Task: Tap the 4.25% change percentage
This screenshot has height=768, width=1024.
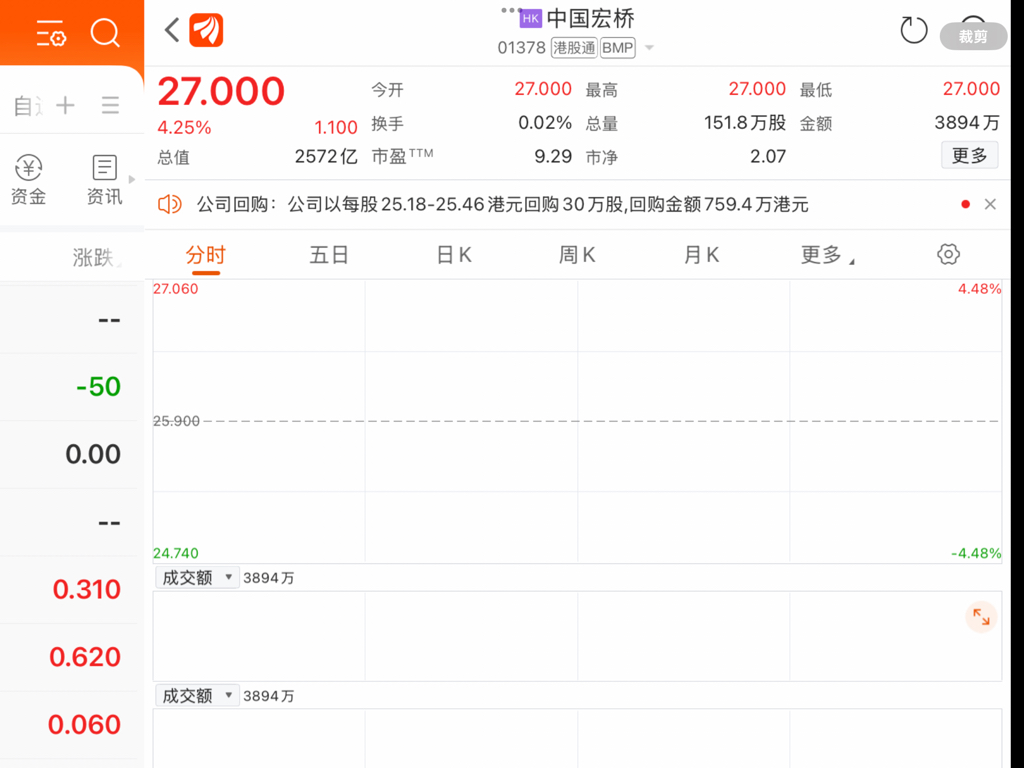Action: coord(184,128)
